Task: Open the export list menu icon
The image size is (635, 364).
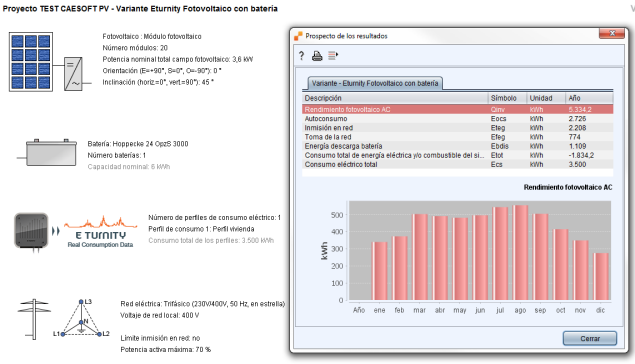Action: [333, 55]
